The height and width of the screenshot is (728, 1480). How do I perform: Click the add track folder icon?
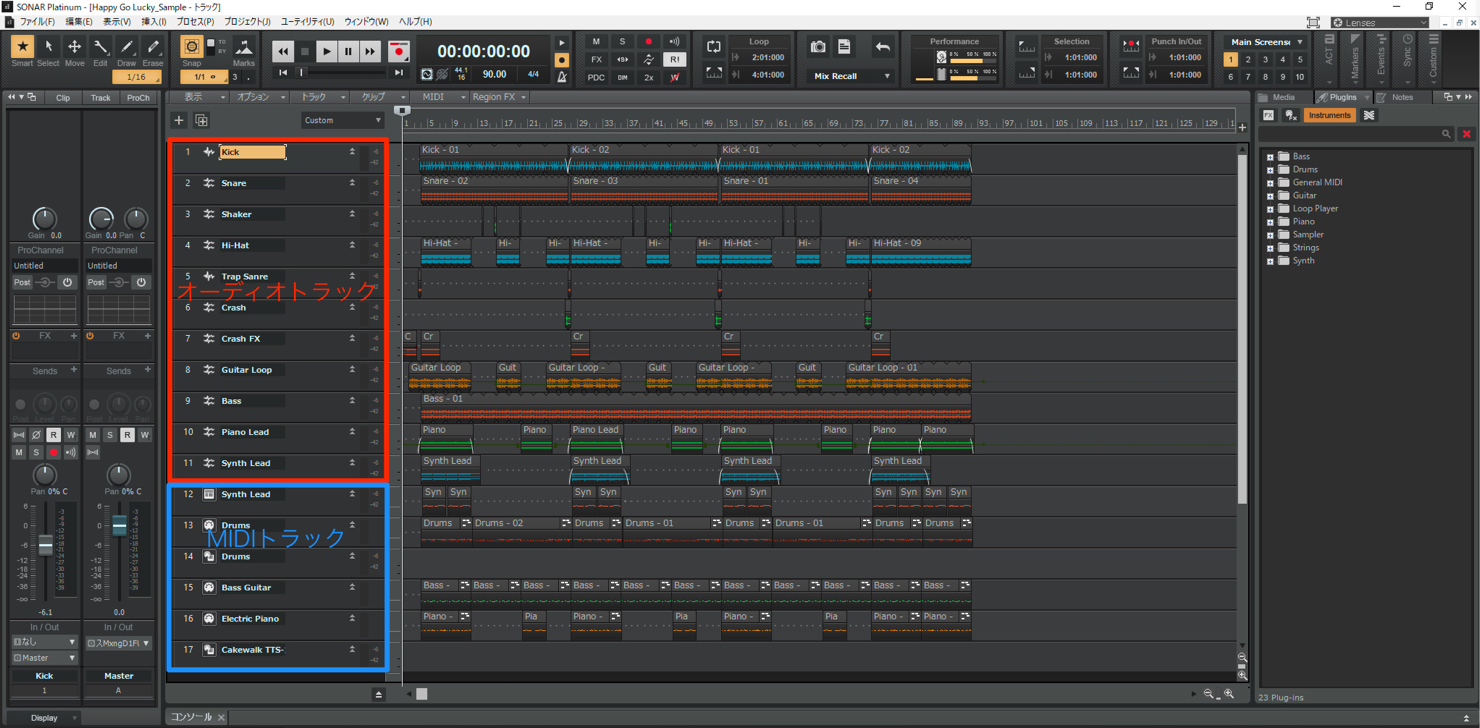201,121
